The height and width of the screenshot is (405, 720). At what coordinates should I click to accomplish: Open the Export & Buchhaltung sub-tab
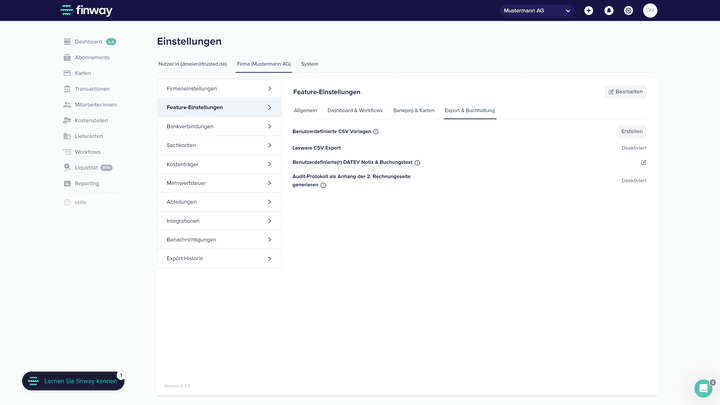coord(470,111)
